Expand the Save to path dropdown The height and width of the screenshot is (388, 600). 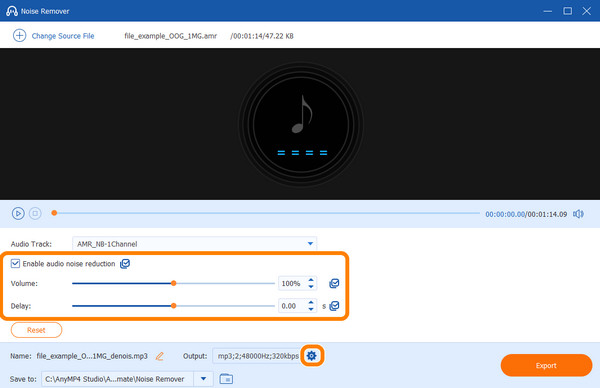point(204,379)
